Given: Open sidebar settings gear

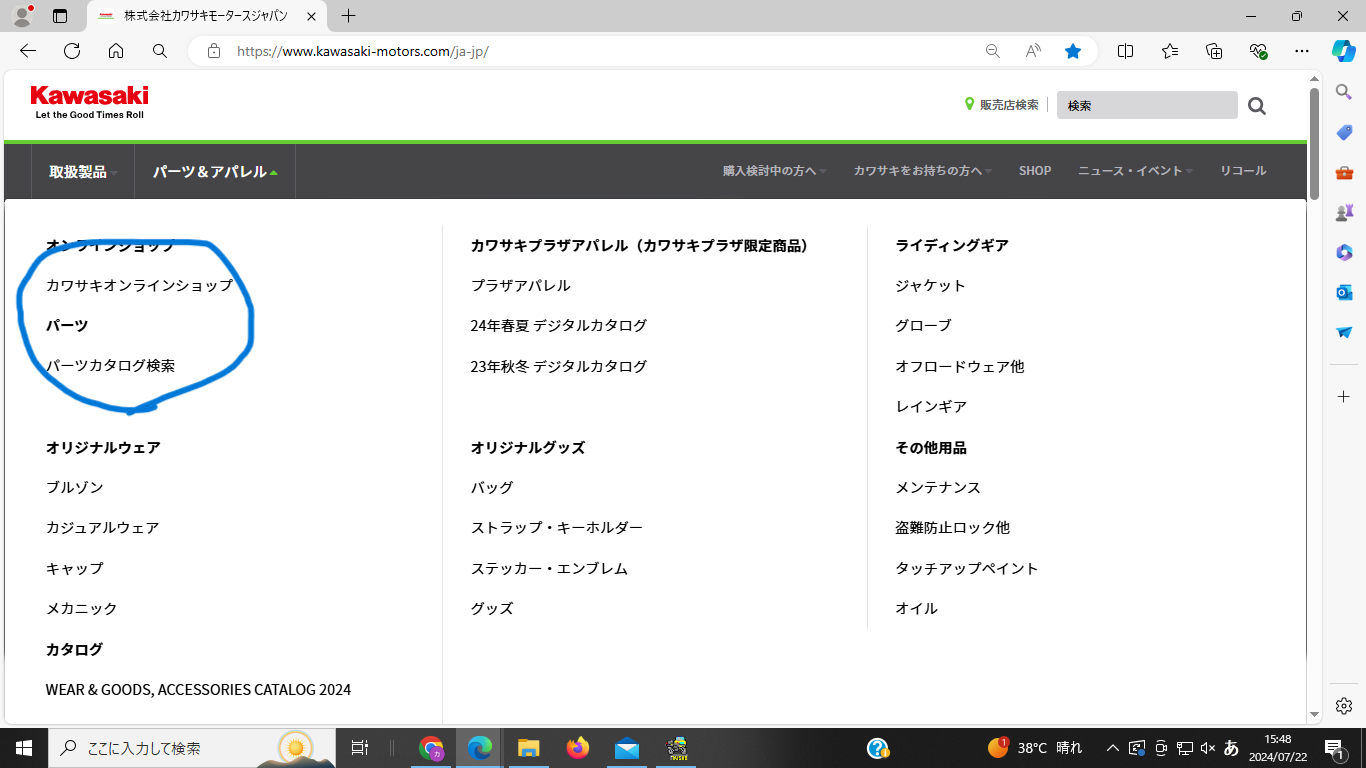Looking at the screenshot, I should tap(1344, 706).
